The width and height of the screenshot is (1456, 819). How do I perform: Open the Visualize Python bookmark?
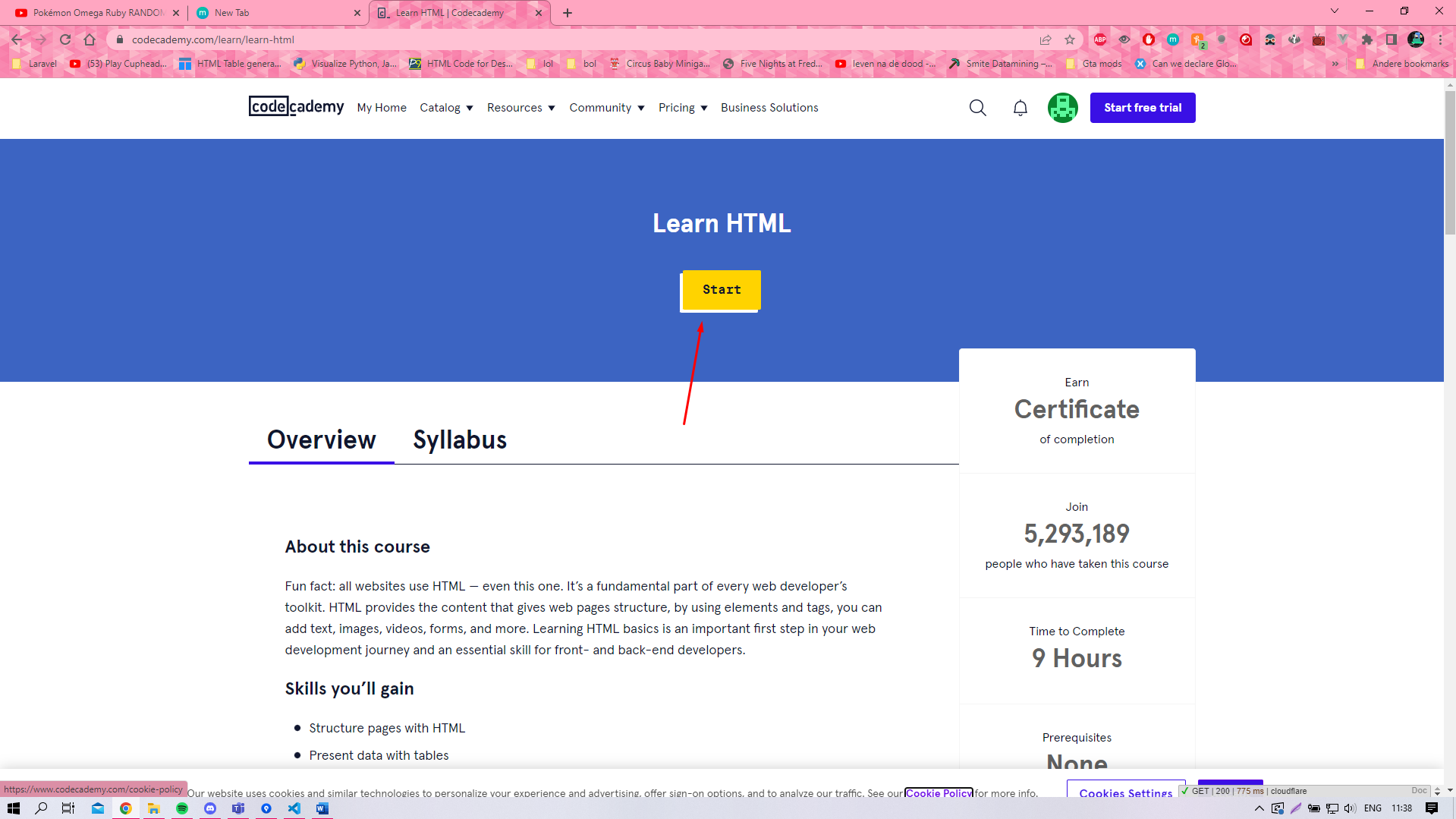tap(345, 64)
